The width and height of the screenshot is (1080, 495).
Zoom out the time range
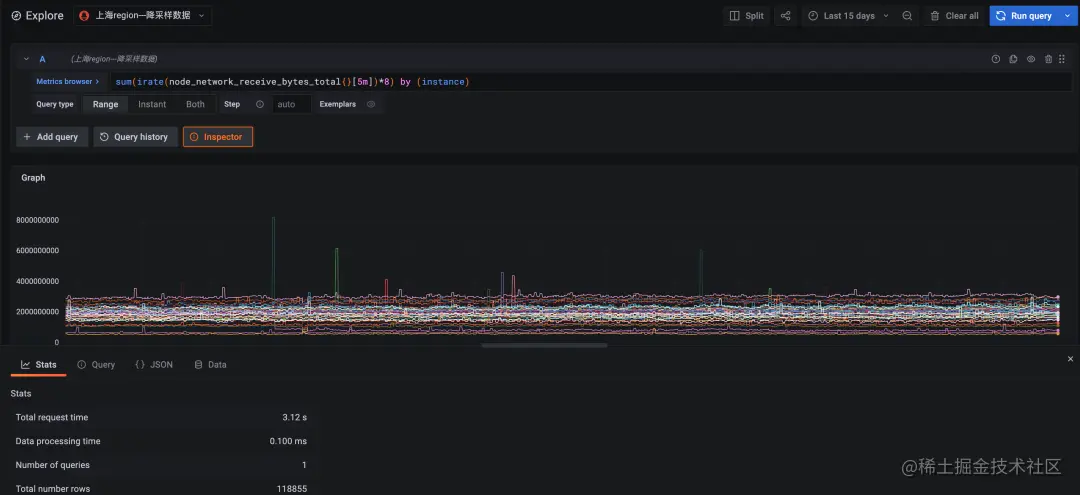(907, 16)
